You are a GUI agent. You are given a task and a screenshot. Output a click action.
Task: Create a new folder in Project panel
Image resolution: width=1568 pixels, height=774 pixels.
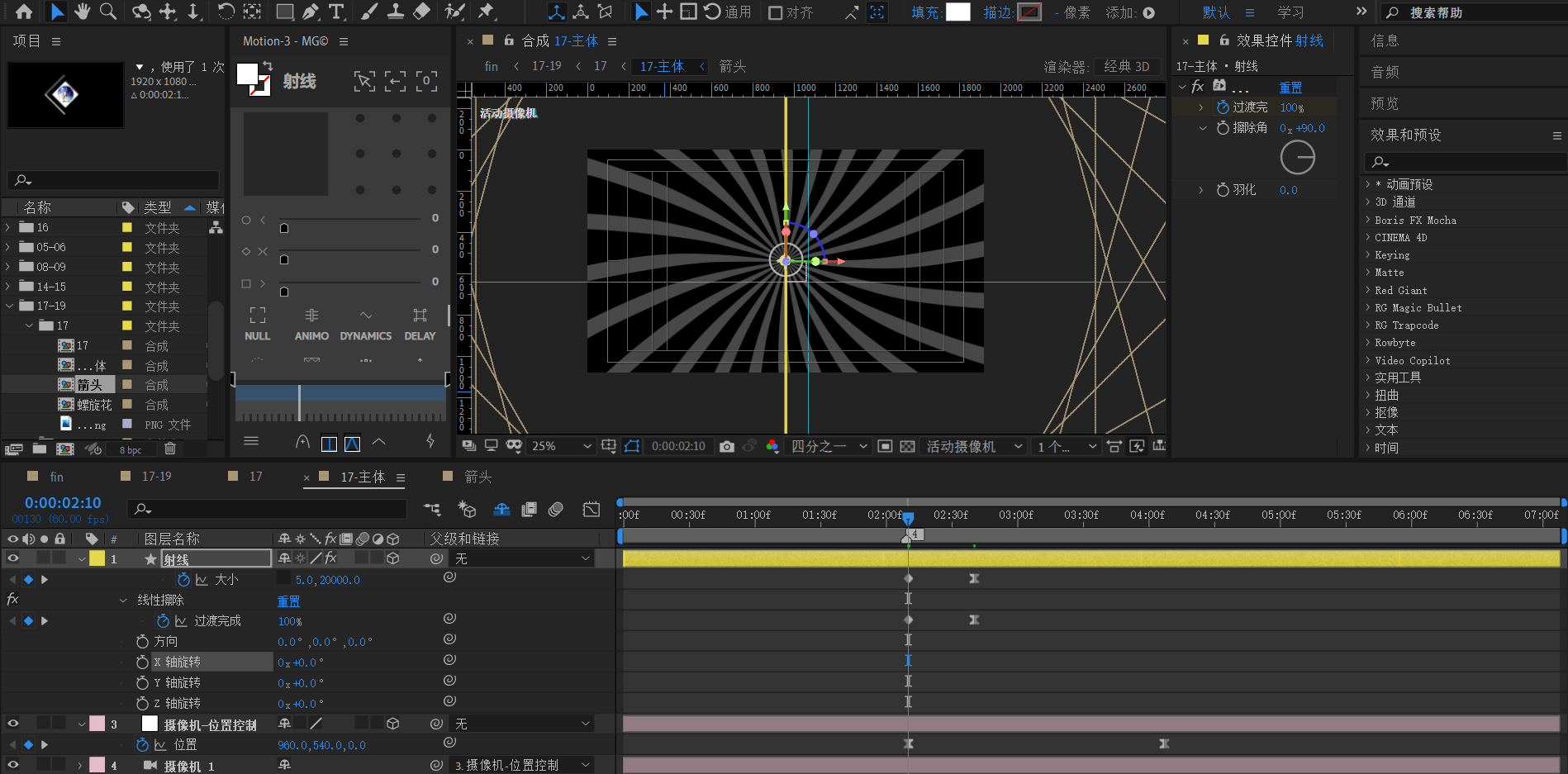coord(40,449)
